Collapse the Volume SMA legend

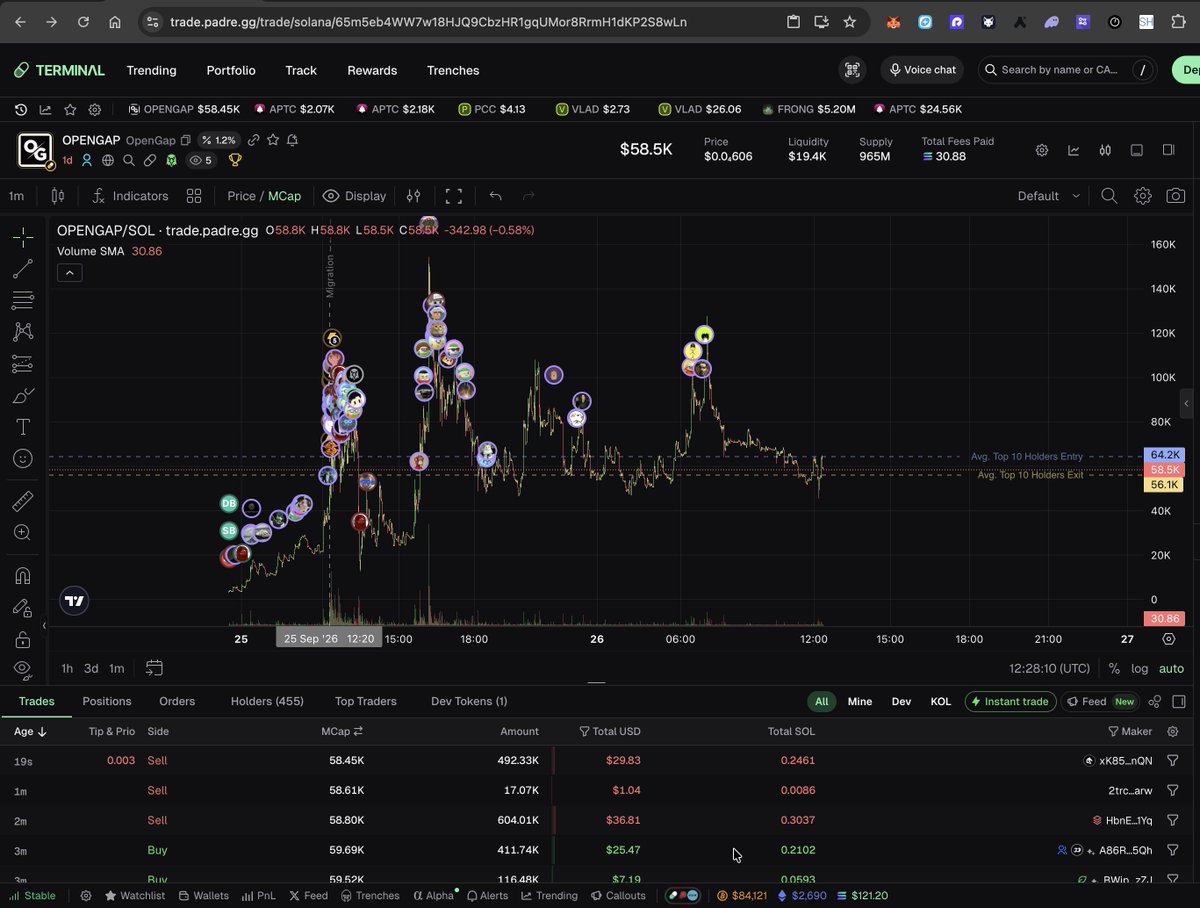(69, 272)
